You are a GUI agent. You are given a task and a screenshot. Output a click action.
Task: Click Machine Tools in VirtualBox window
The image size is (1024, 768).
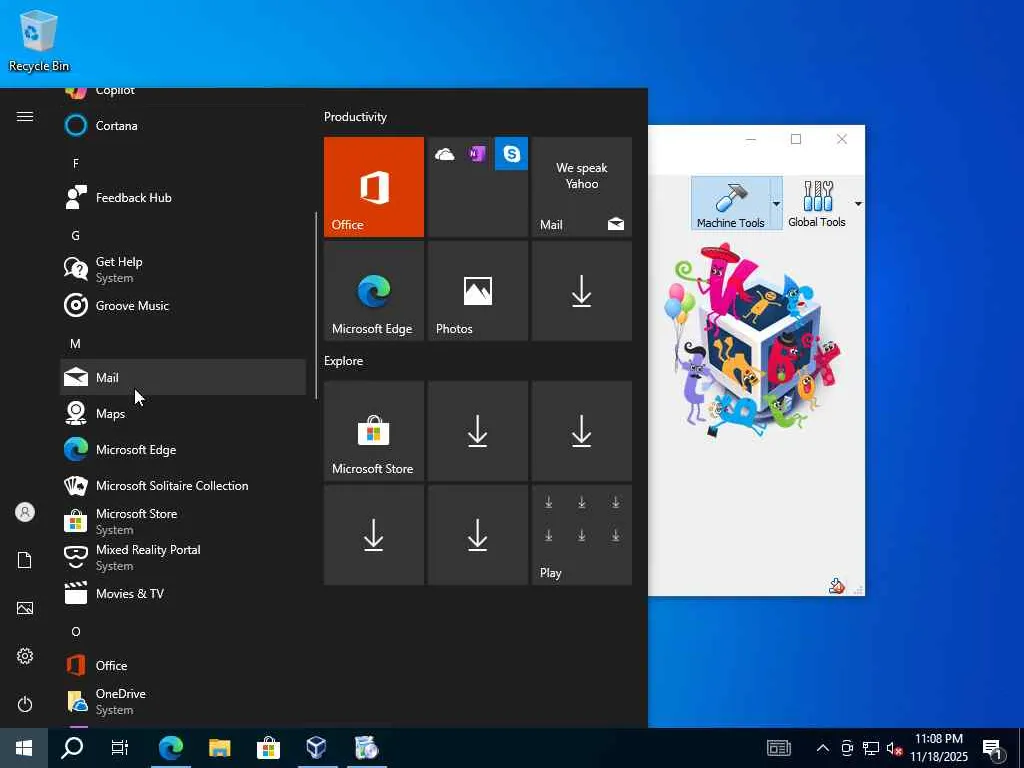(x=731, y=203)
